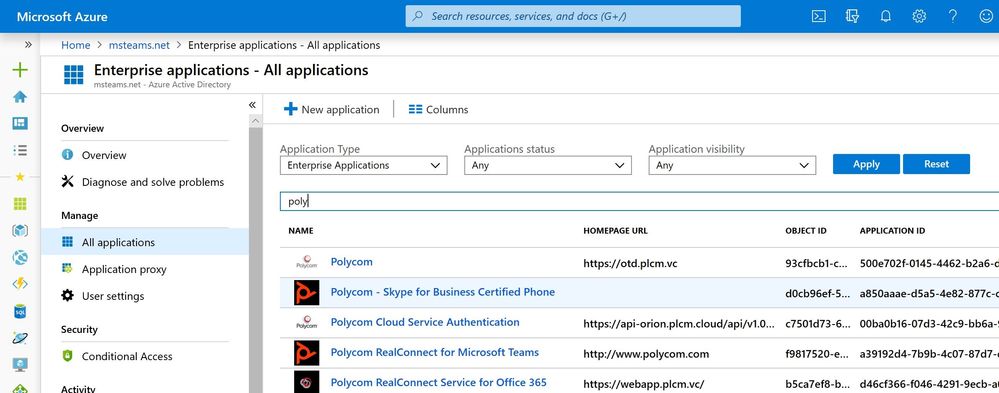Open the Applications status dropdown
The height and width of the screenshot is (393, 999).
point(548,166)
